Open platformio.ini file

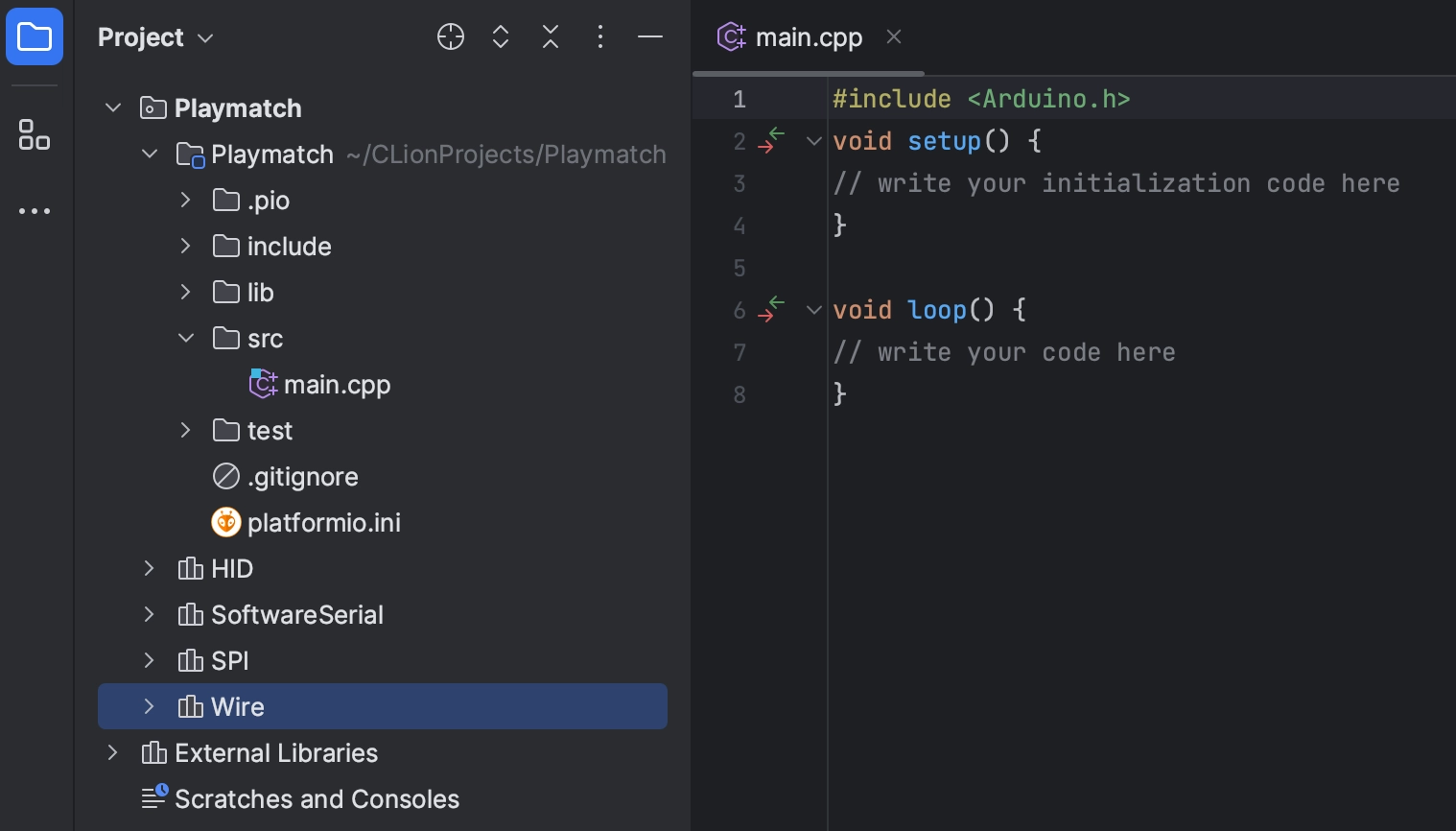(324, 523)
